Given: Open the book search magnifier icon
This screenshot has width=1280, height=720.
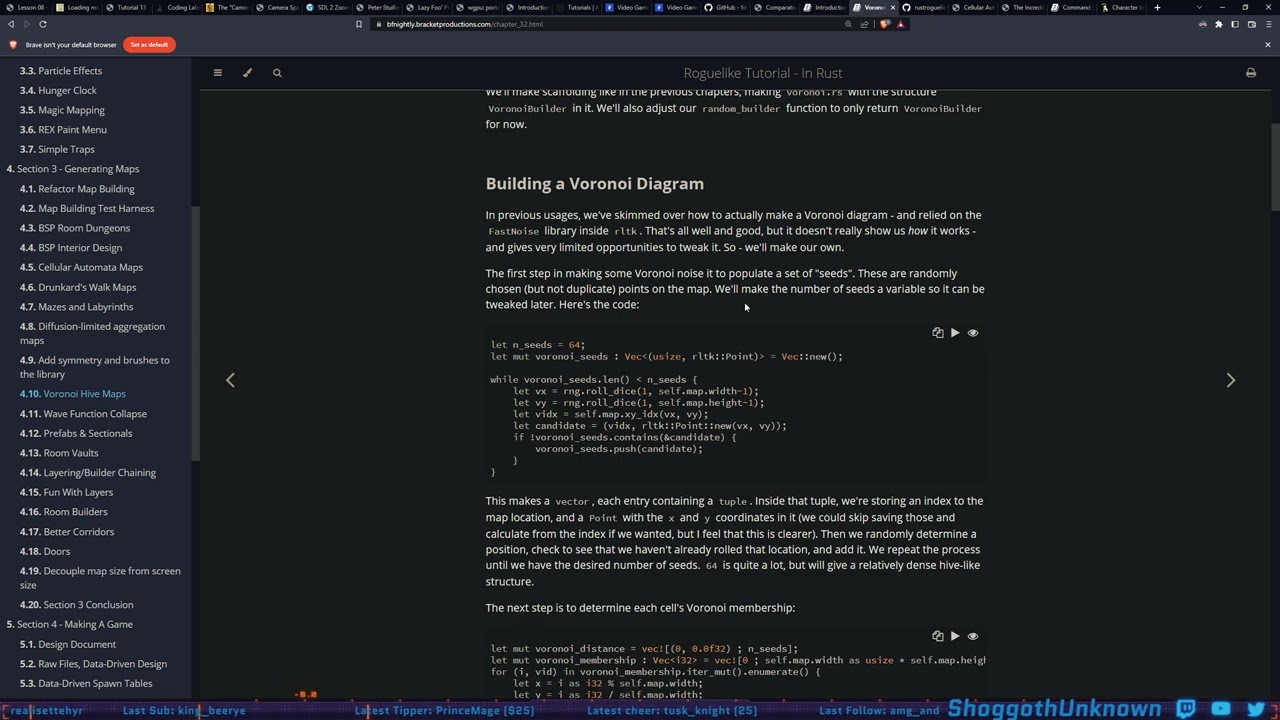Looking at the screenshot, I should [277, 72].
